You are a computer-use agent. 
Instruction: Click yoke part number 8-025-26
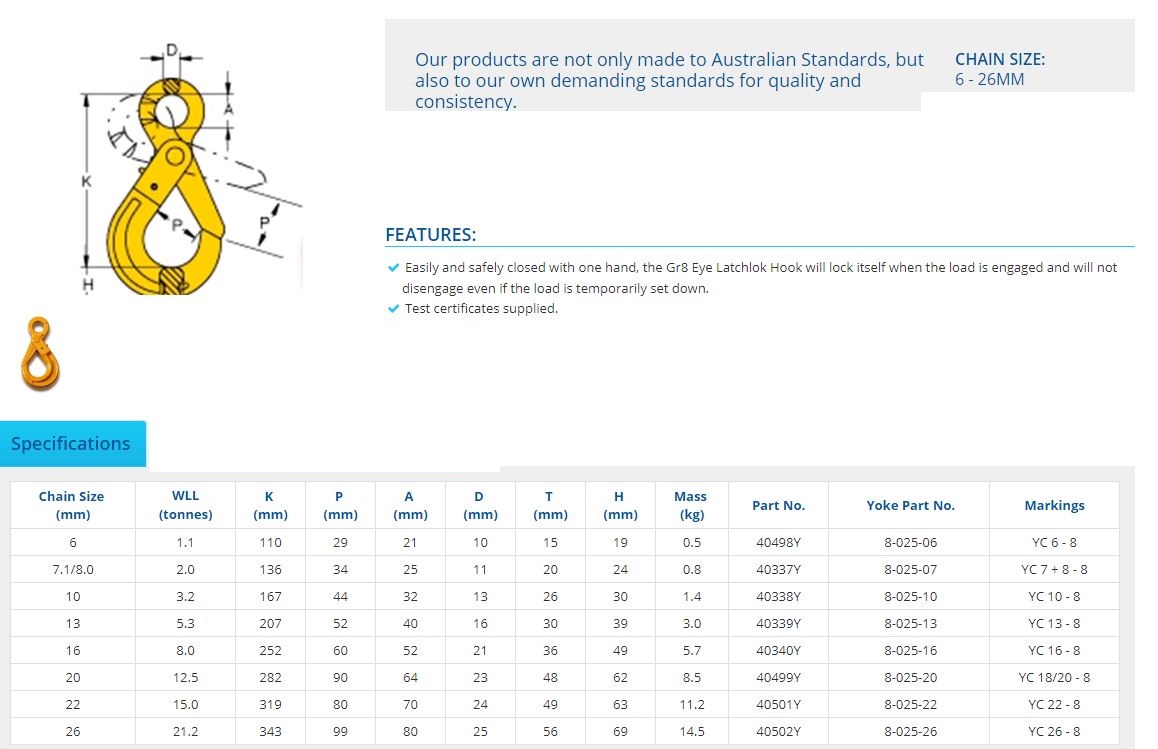tap(910, 732)
